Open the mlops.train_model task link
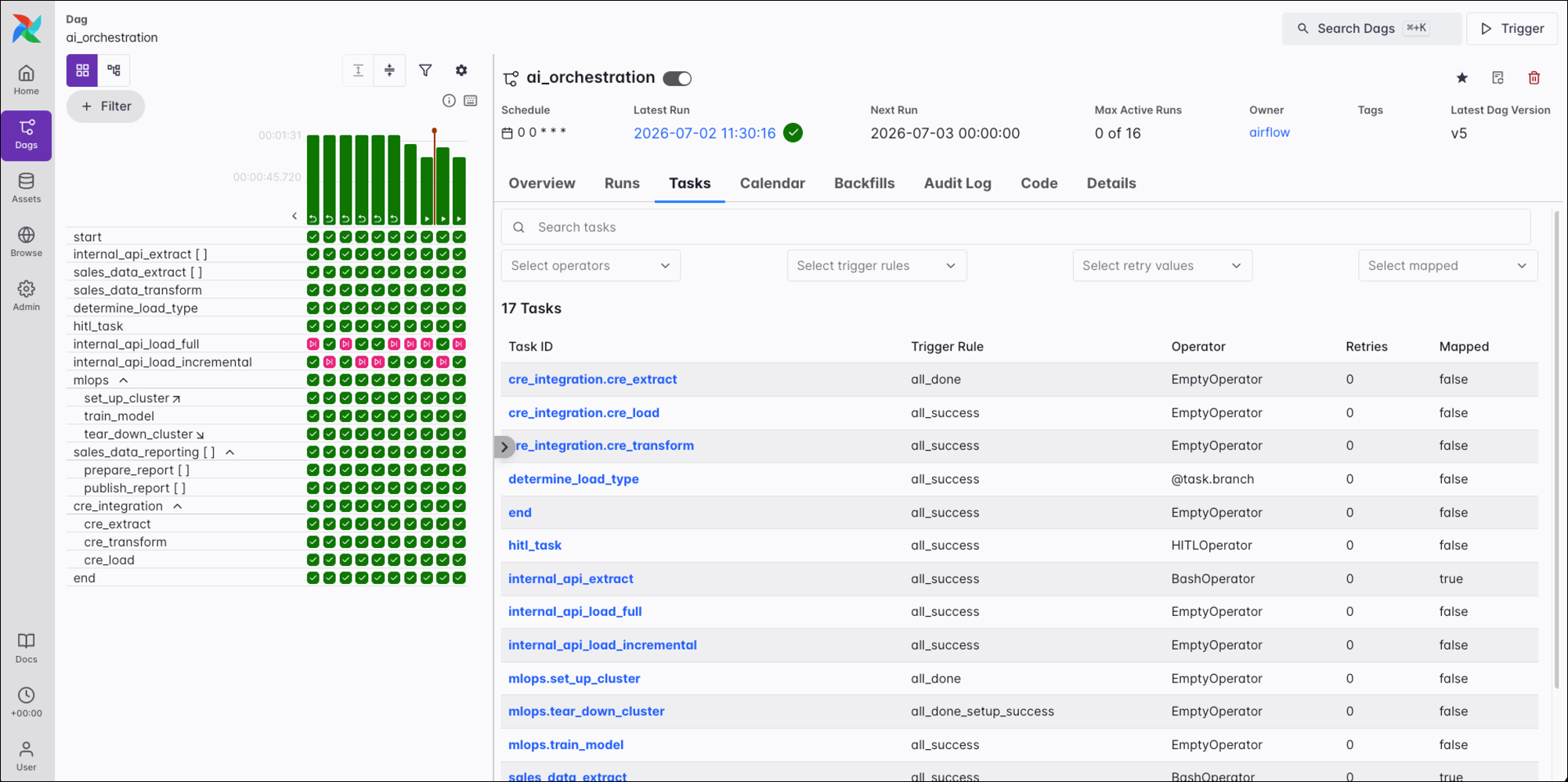The image size is (1568, 782). coord(566,744)
